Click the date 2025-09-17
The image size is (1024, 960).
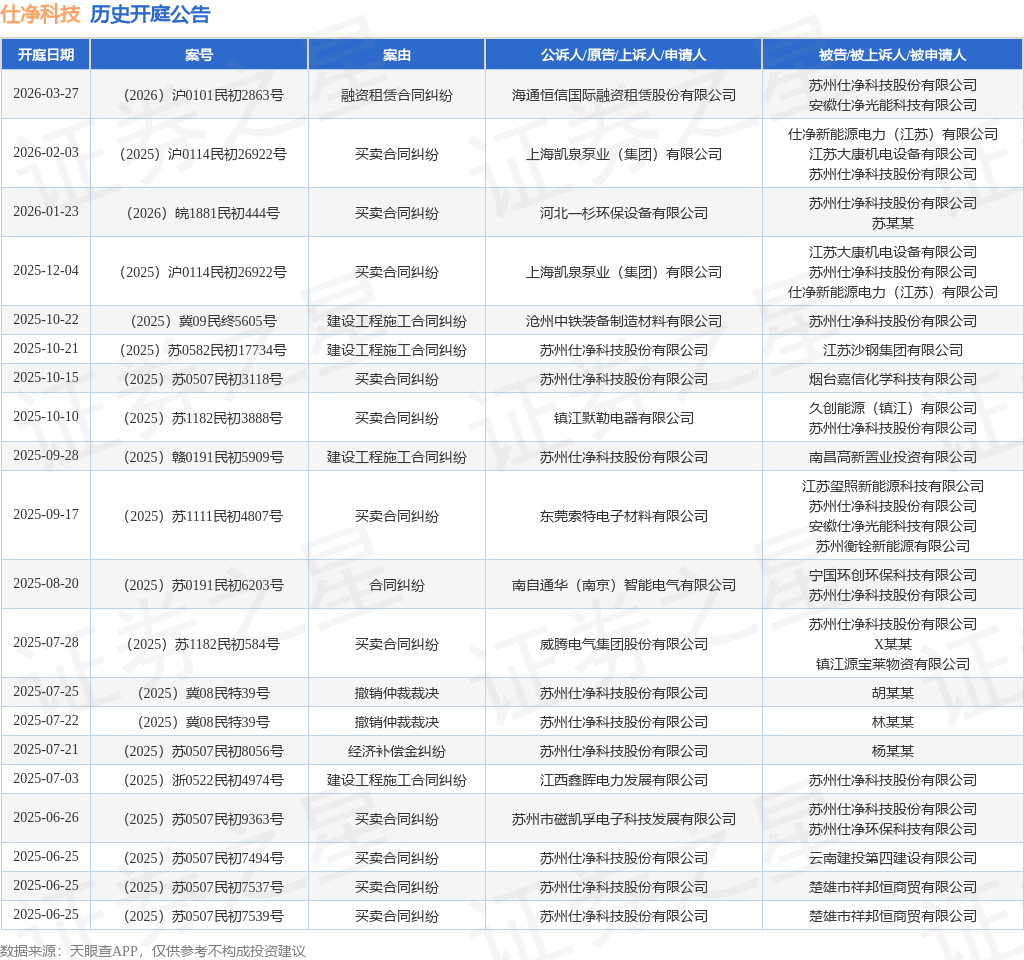click(x=46, y=514)
